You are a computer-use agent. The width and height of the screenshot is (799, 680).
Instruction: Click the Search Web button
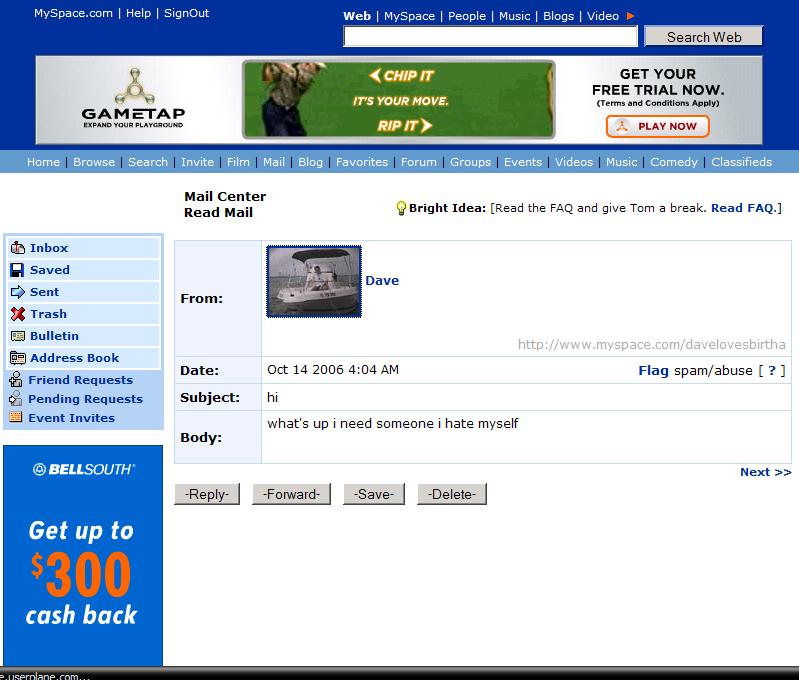click(x=704, y=37)
